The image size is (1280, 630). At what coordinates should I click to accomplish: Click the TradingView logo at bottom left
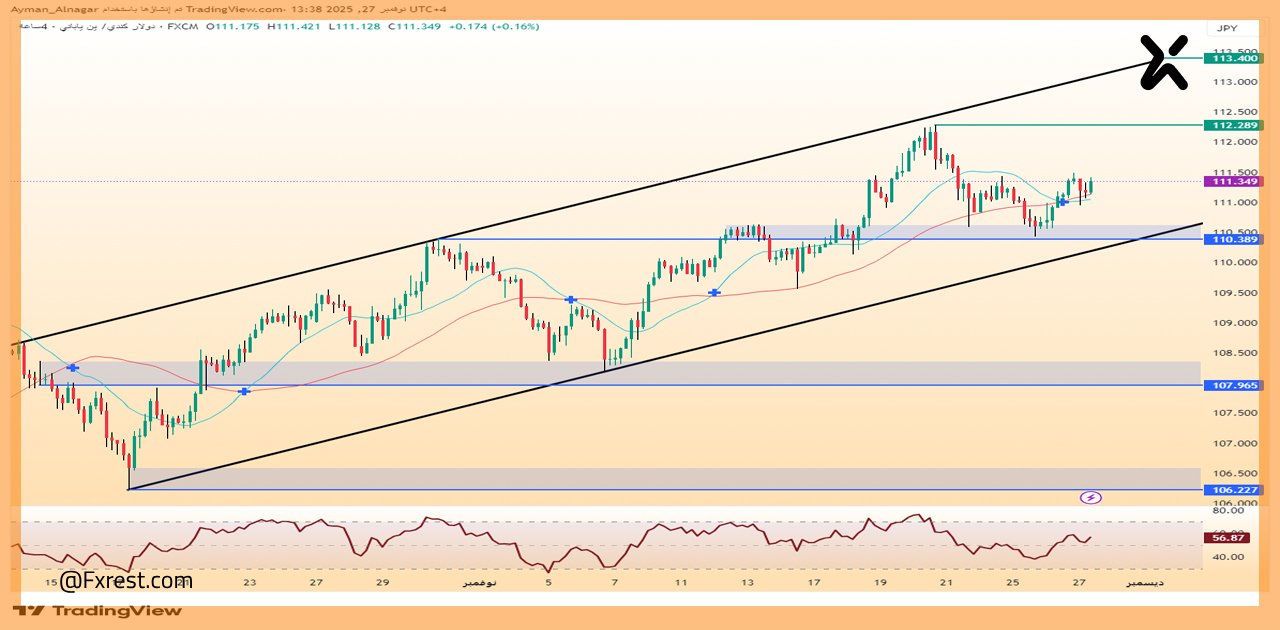tap(95, 611)
